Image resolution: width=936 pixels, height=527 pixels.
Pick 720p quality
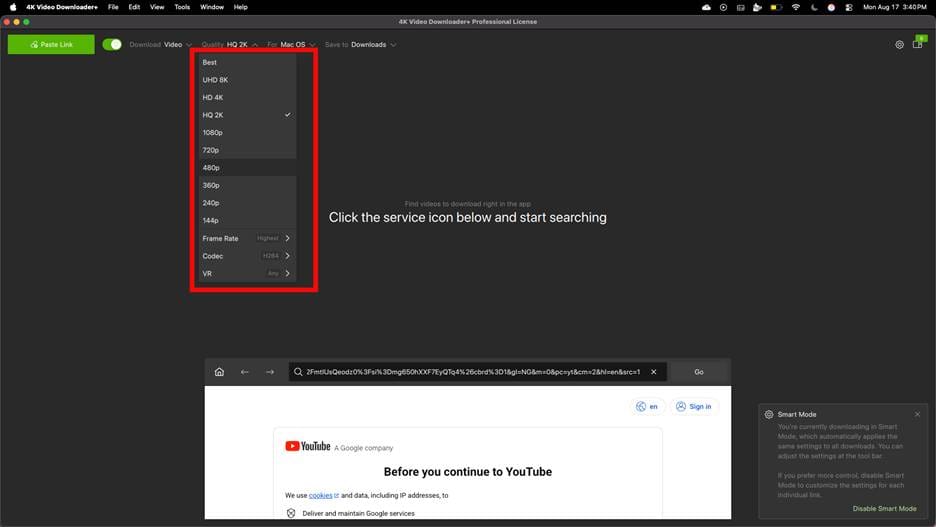[247, 150]
